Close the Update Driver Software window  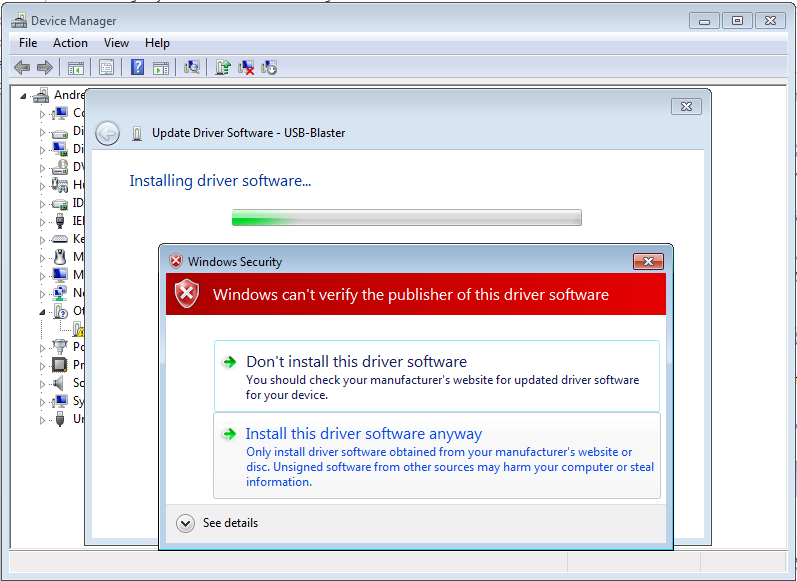686,106
